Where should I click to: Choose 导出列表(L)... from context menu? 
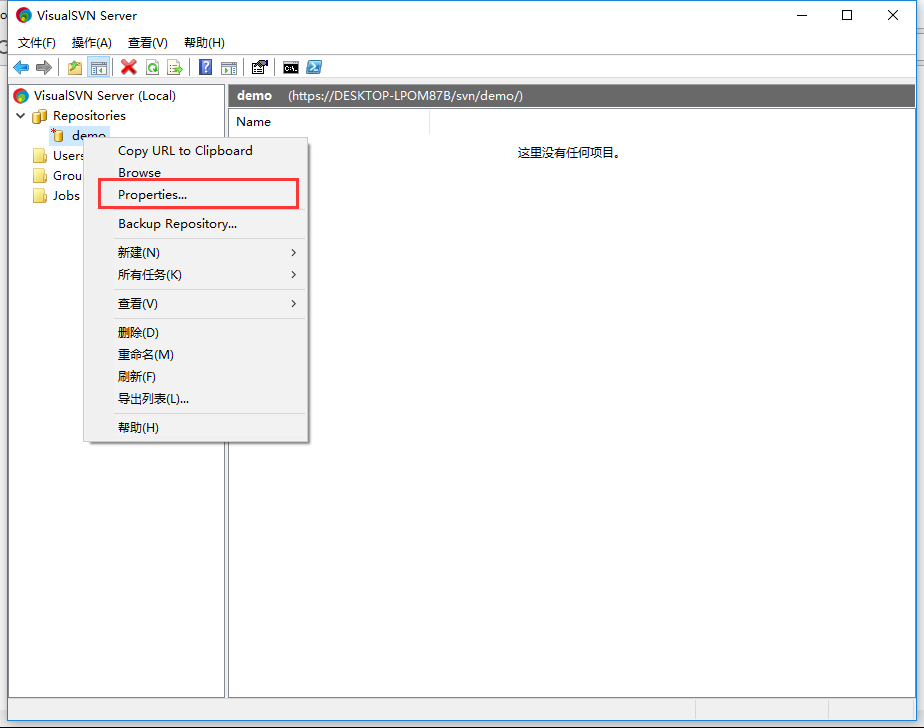(196, 399)
